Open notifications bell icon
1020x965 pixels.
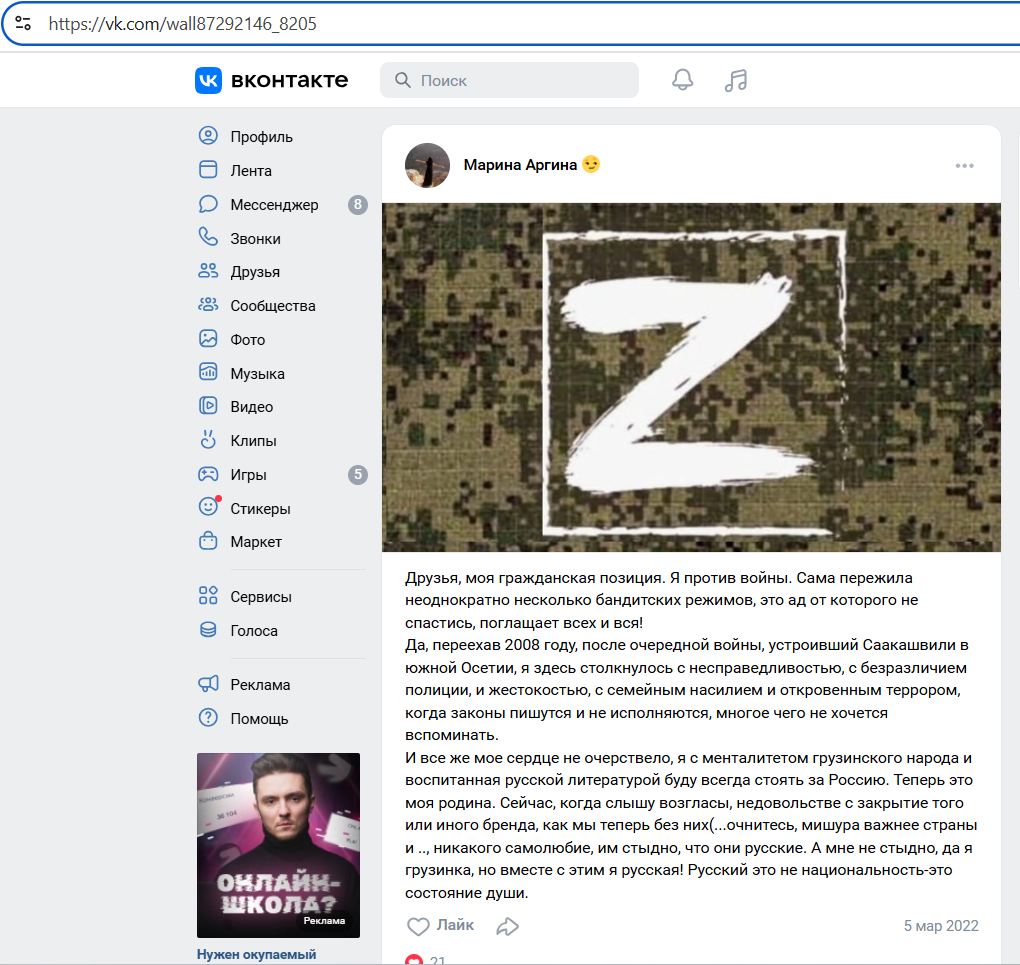point(682,80)
